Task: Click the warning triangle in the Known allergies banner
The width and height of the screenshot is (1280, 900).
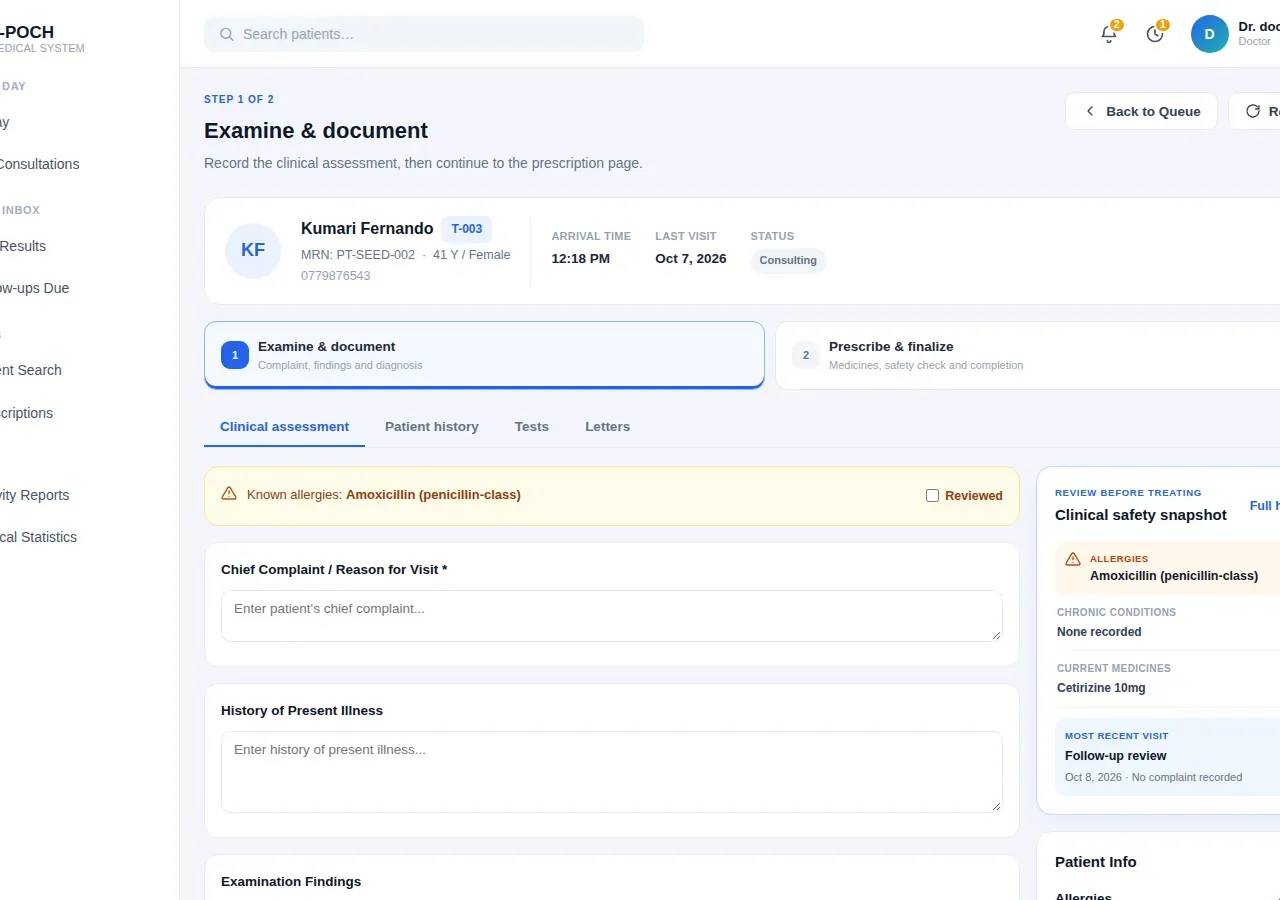Action: [x=229, y=494]
